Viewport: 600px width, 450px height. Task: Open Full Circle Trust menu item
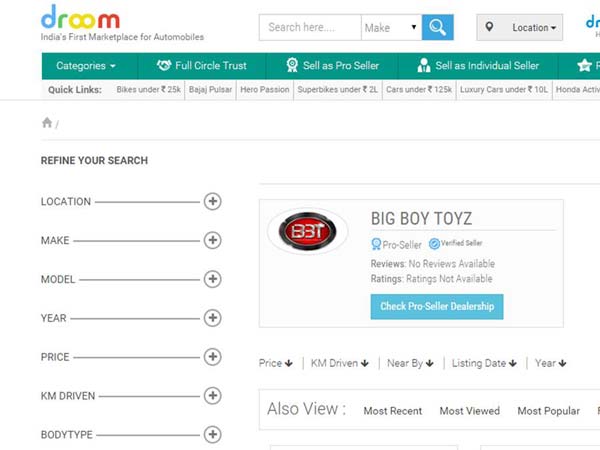(x=202, y=66)
